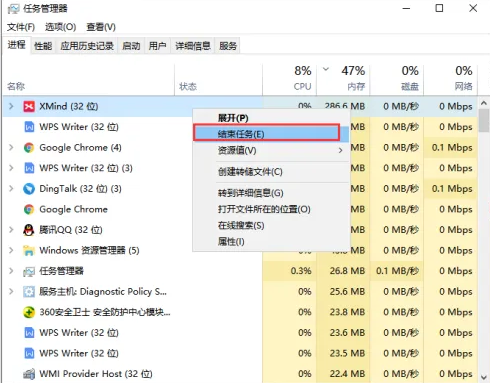Click the Windows 资源管理器 folder icon
Screen dimensions: 490x383
29,250
